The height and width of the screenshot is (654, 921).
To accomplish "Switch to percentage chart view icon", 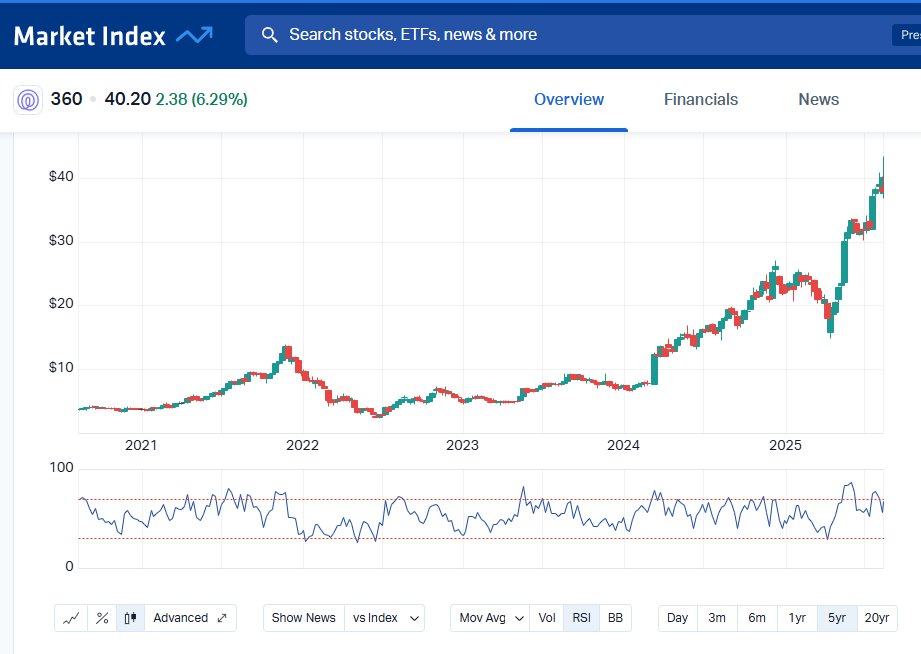I will (x=102, y=618).
